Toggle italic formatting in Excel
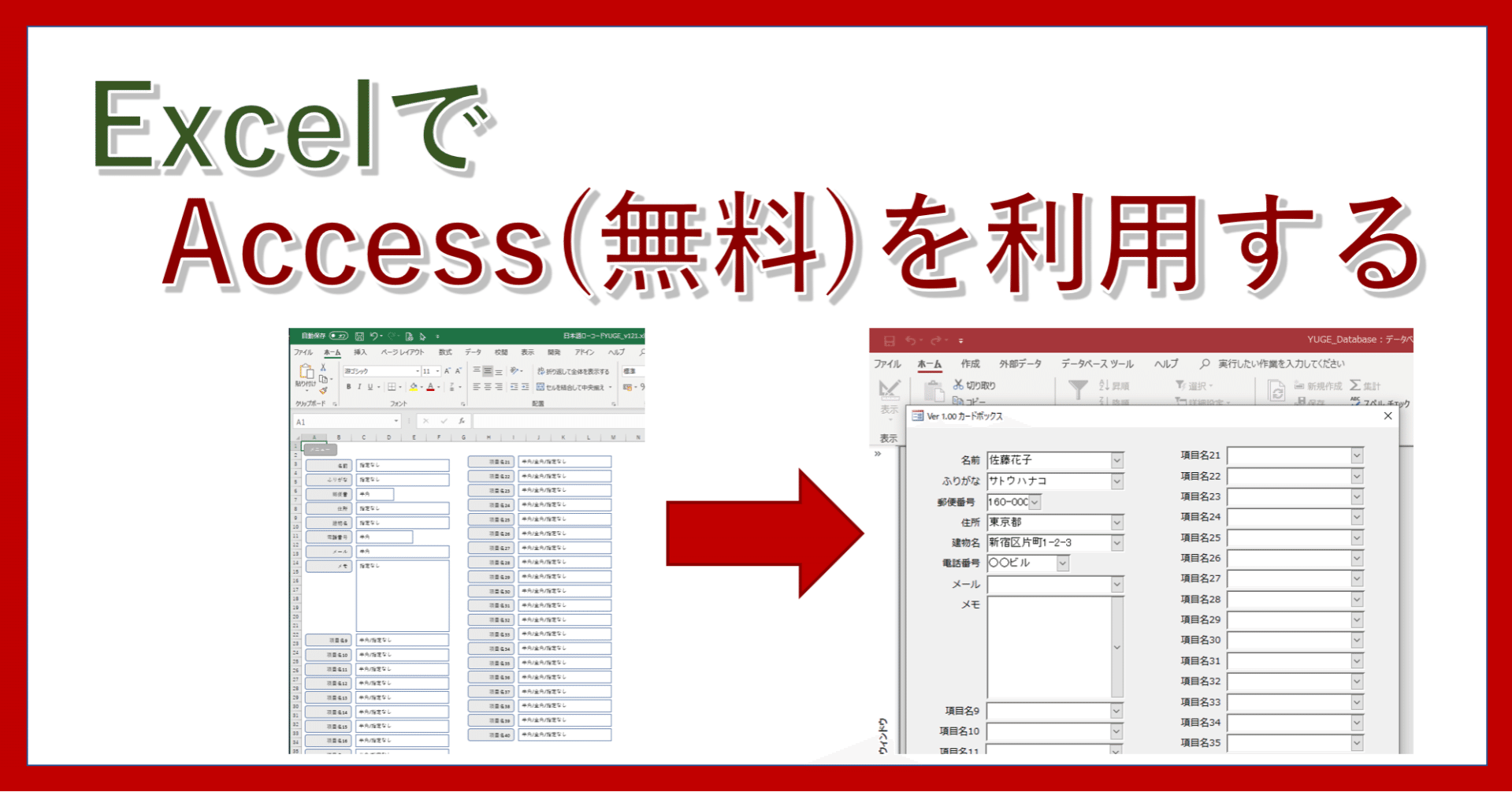 coord(359,387)
